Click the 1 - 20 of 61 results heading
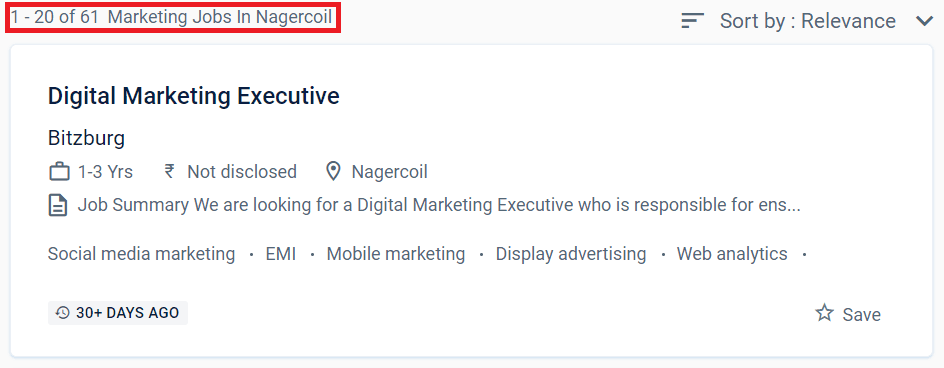This screenshot has width=944, height=368. coord(172,17)
